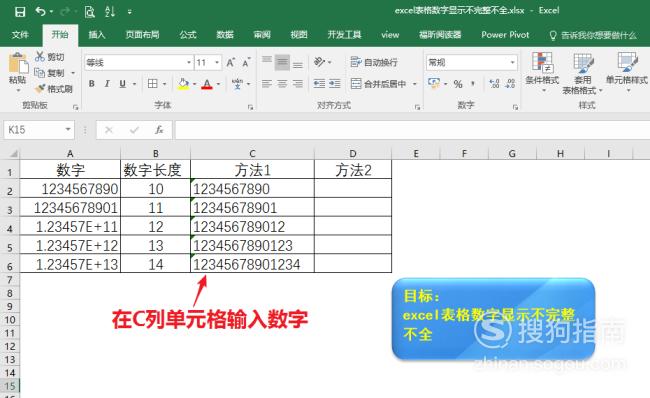Select the 方法2 header cell
This screenshot has width=650, height=398.
(x=353, y=170)
